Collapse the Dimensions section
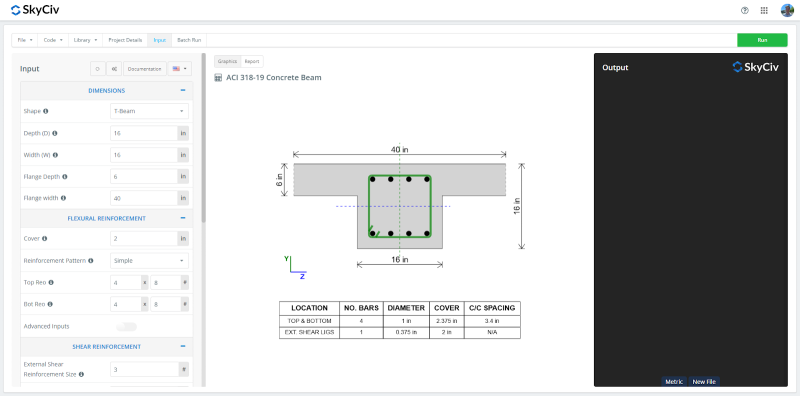 pyautogui.click(x=183, y=90)
